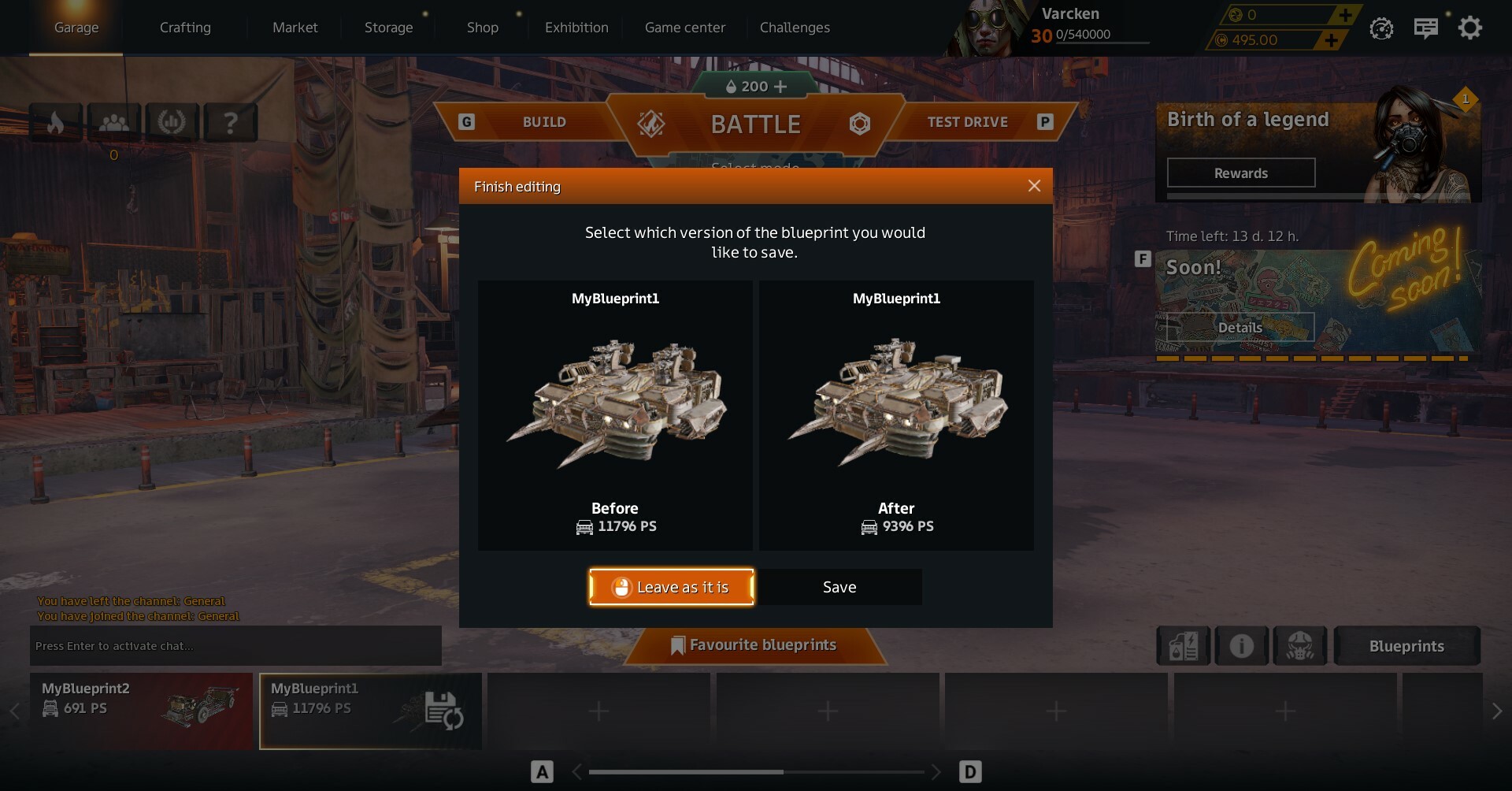
Task: Open the question mark help icon
Action: coord(230,122)
